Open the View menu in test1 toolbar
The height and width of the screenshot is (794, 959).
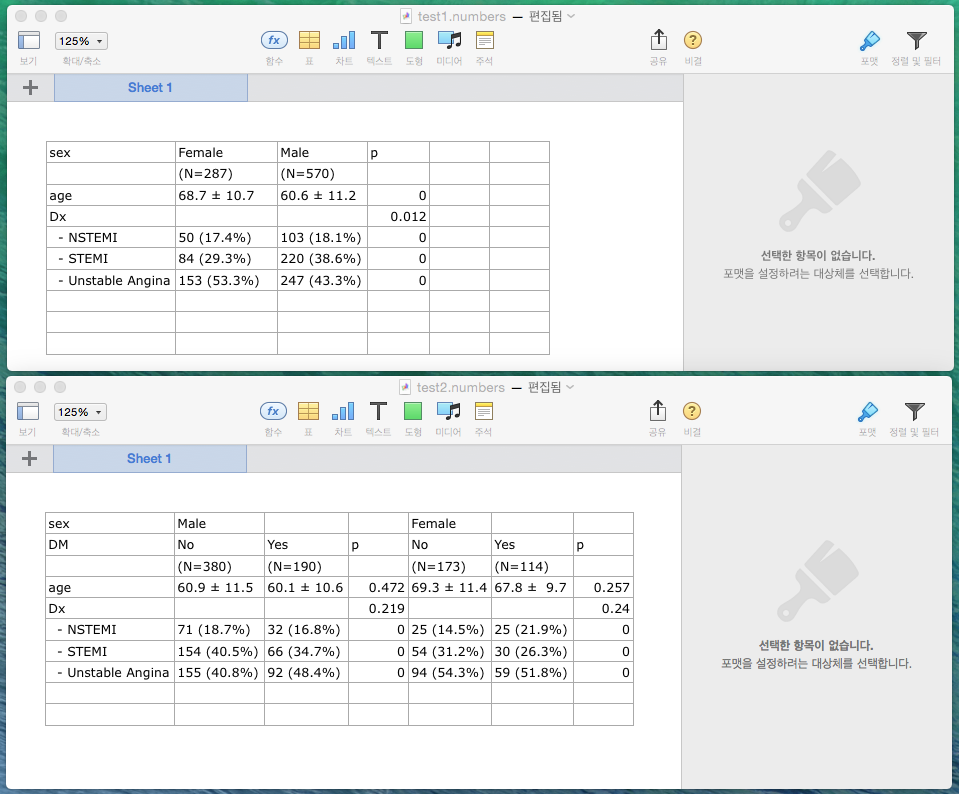(28, 41)
